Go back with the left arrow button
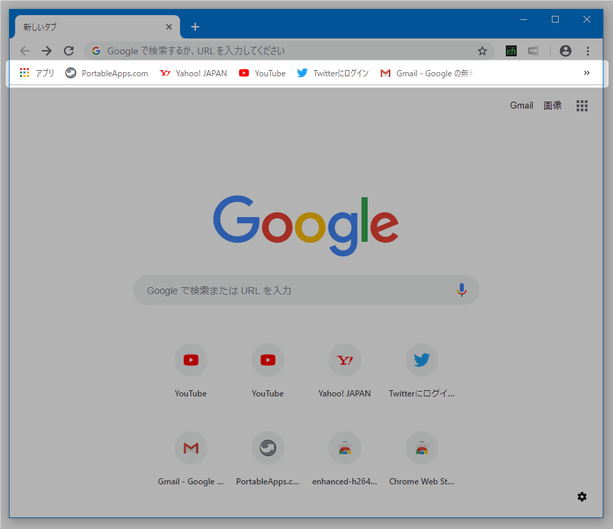The width and height of the screenshot is (613, 529). pos(25,51)
